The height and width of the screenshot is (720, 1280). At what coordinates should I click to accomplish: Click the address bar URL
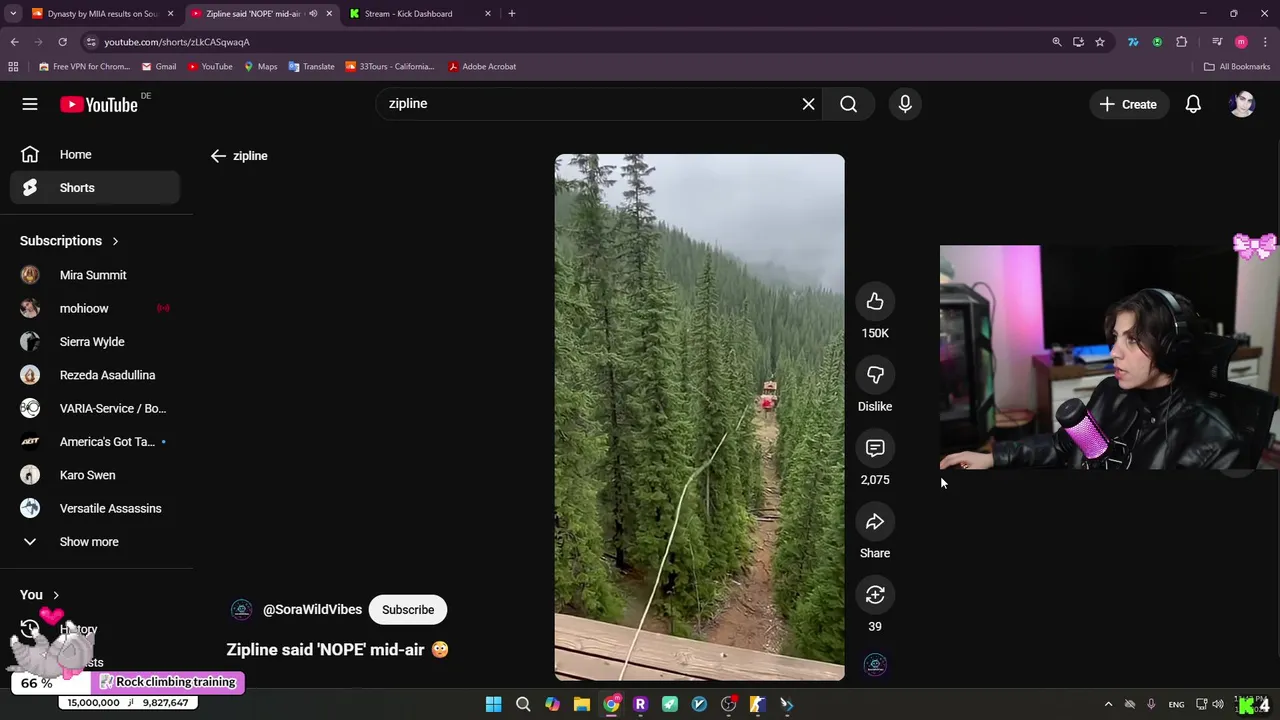[177, 42]
